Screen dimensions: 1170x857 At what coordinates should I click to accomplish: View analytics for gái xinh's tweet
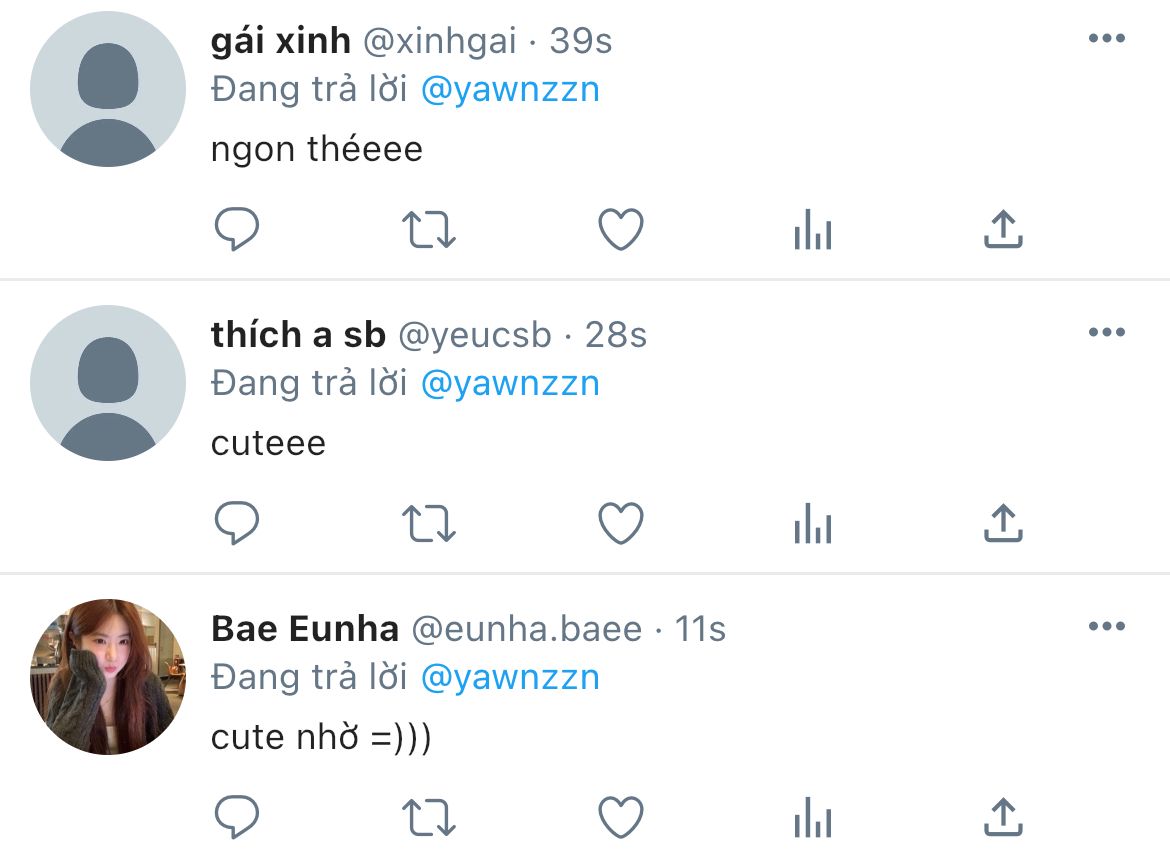click(x=813, y=229)
